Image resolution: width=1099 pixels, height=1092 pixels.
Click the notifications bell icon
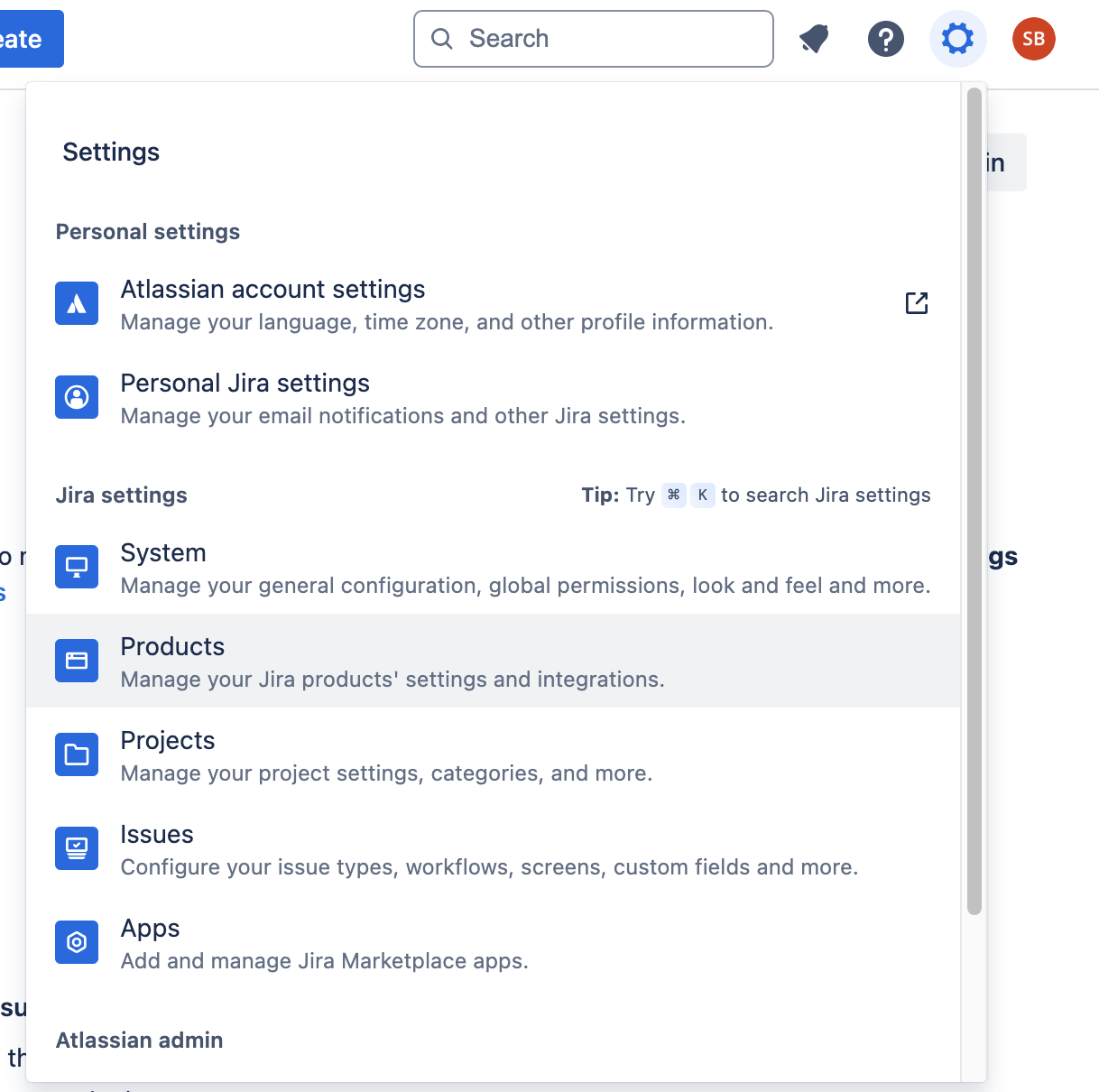(x=814, y=39)
